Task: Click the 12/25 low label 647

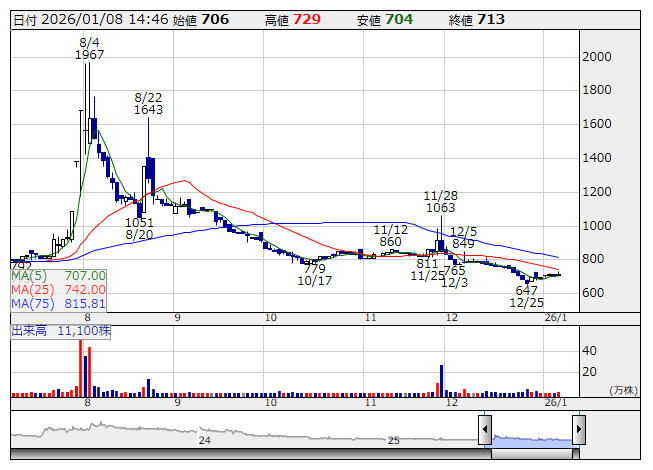Action: click(526, 290)
